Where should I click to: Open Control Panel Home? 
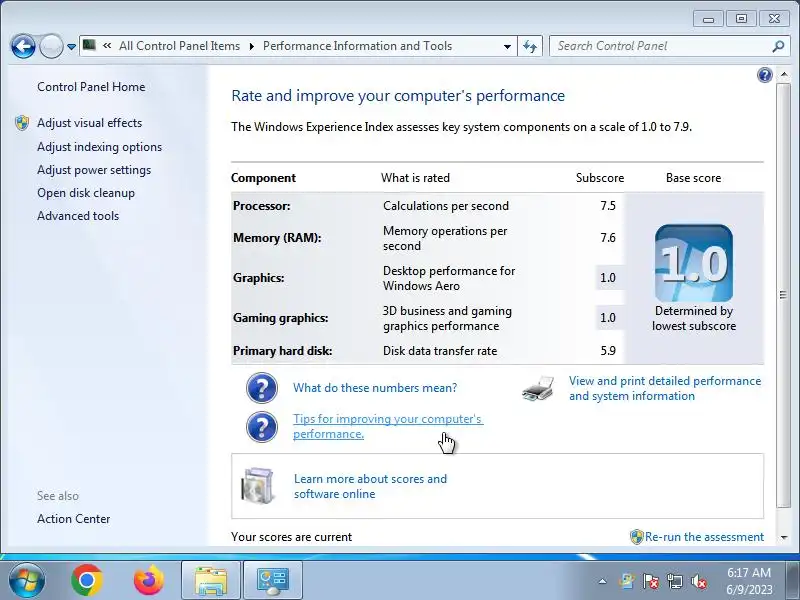point(91,87)
